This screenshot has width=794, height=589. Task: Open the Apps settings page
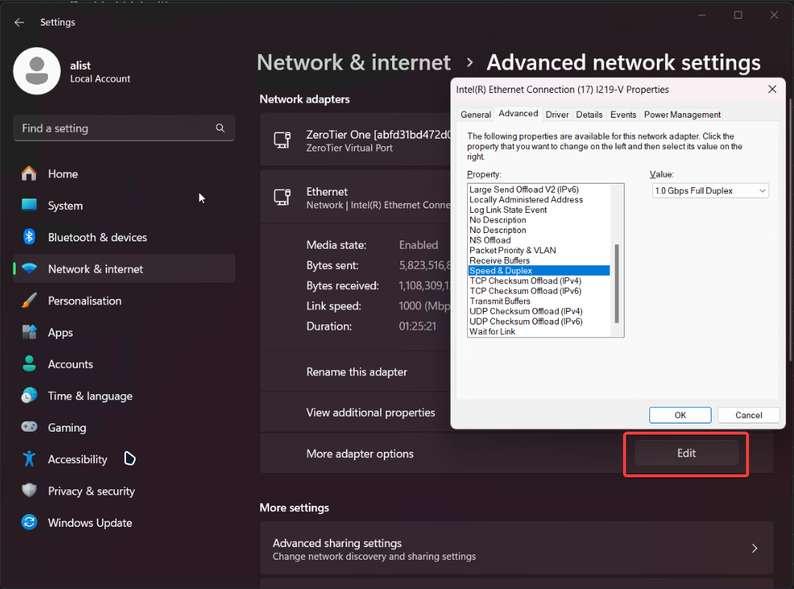(x=124, y=333)
